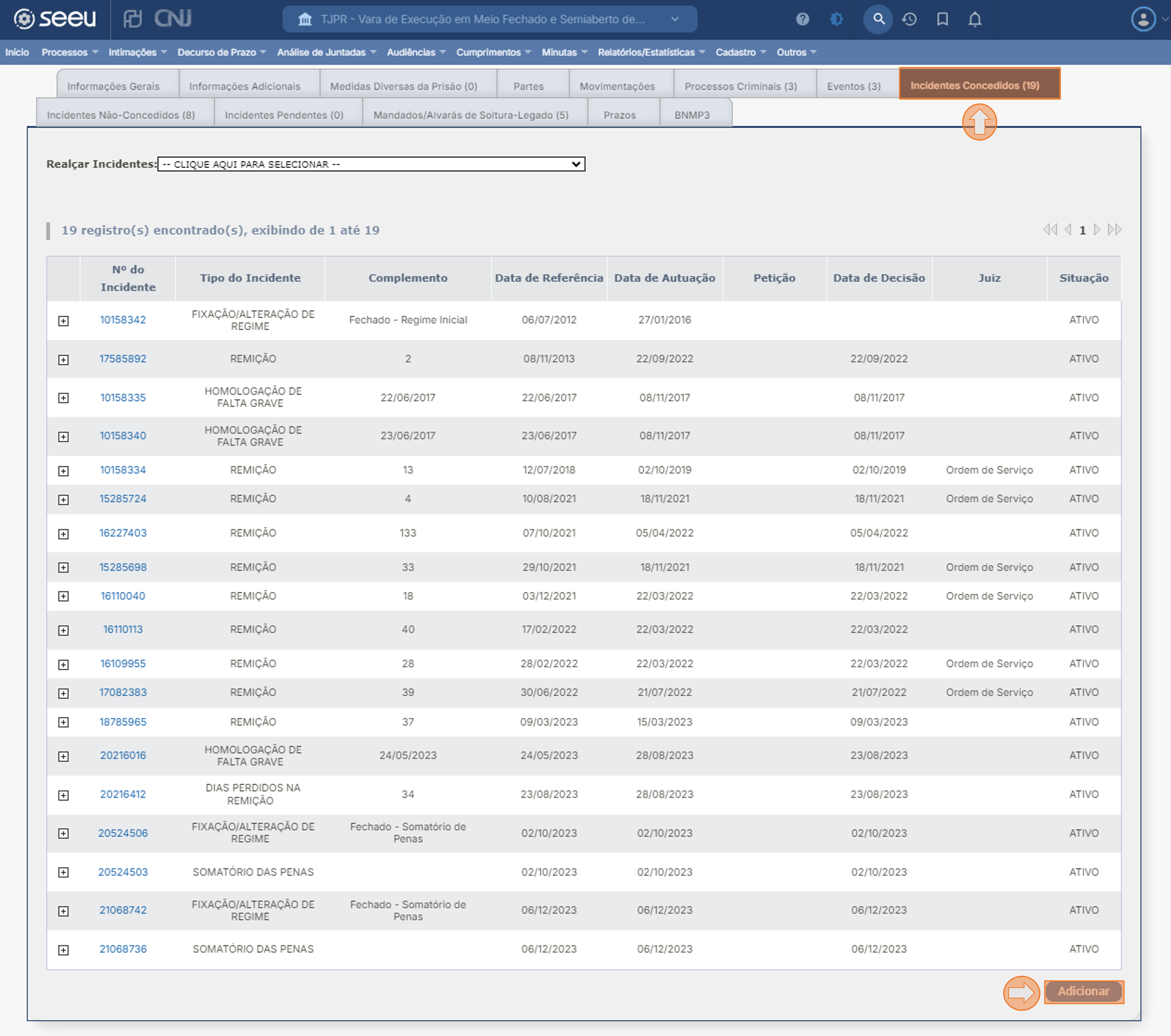The height and width of the screenshot is (1036, 1171).
Task: Expand row of incident 10158335
Action: (64, 398)
